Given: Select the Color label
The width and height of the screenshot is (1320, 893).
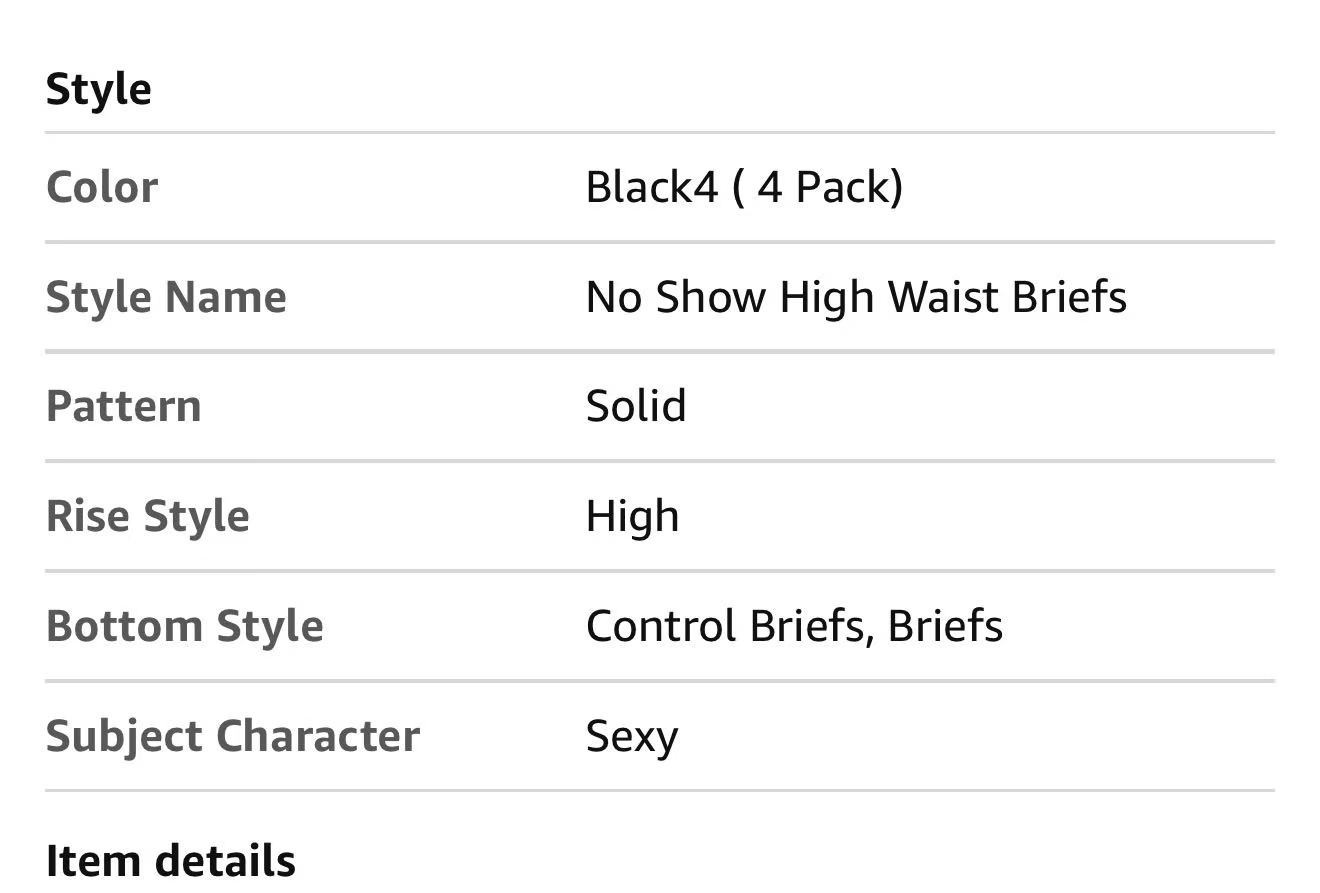Looking at the screenshot, I should click(102, 187).
